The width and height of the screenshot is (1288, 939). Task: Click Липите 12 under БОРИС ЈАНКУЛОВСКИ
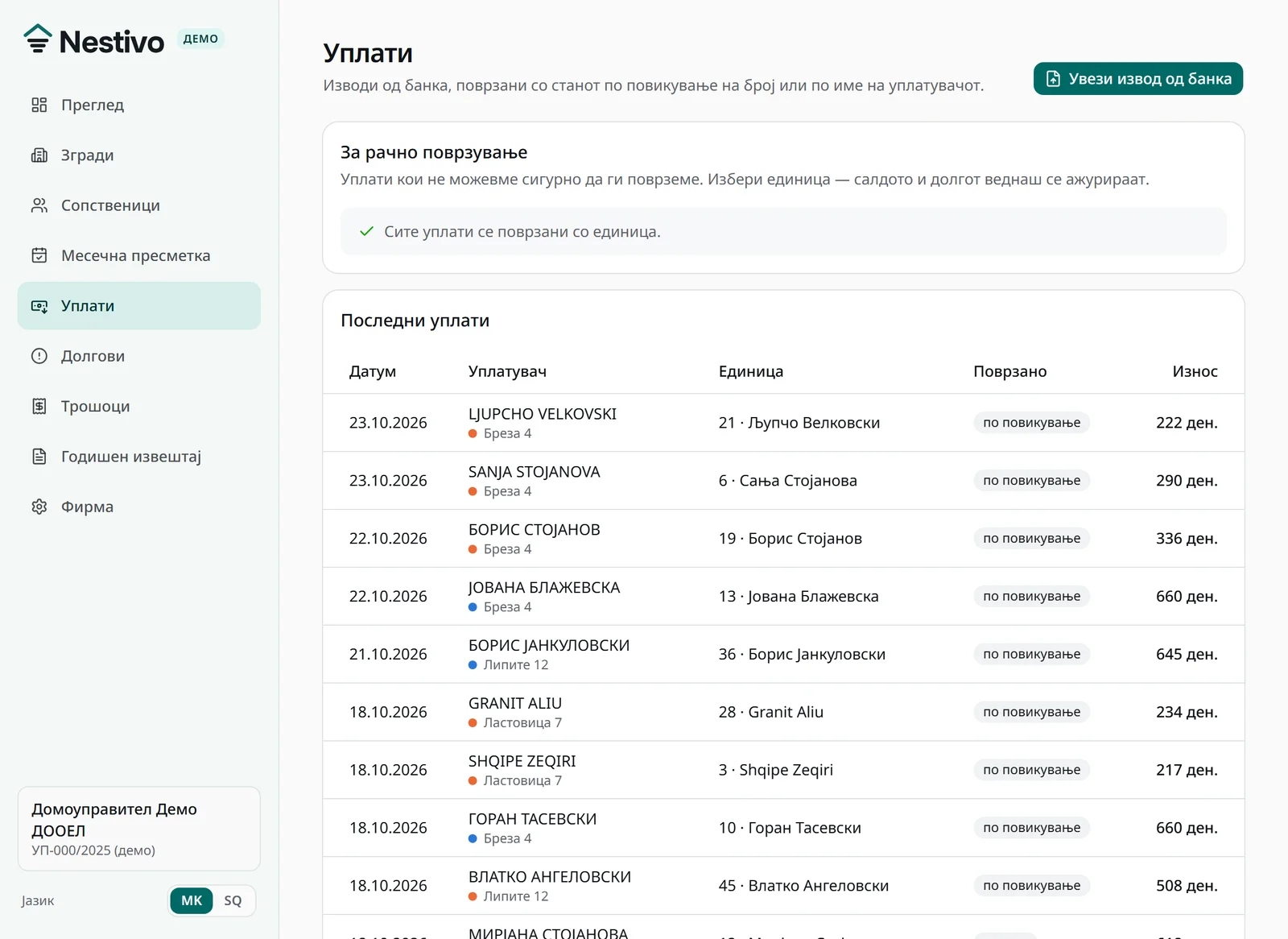click(515, 665)
